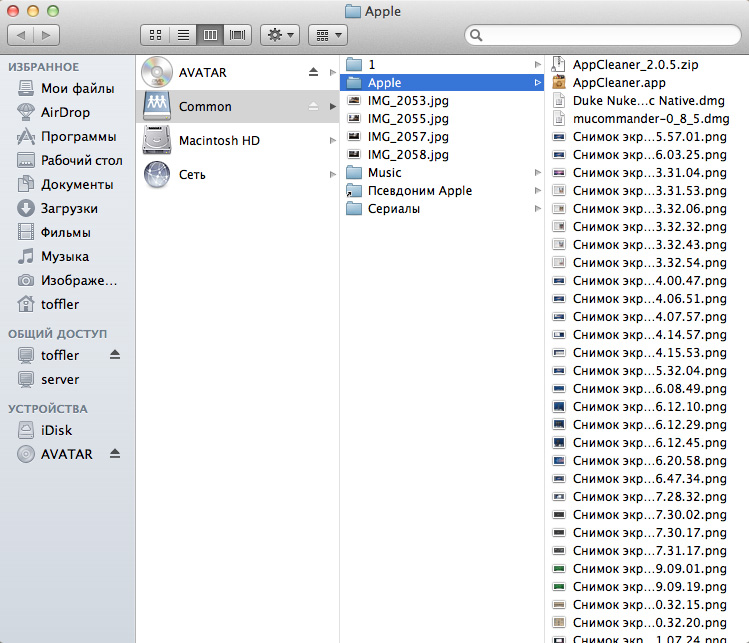
Task: Select Музыка in the sidebar
Action: click(65, 256)
